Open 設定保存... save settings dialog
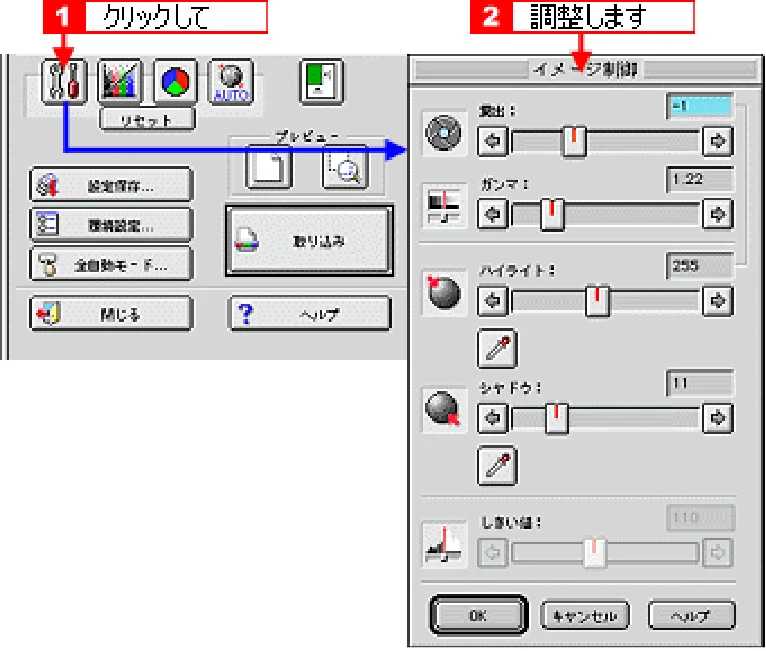The image size is (766, 651). (x=111, y=186)
